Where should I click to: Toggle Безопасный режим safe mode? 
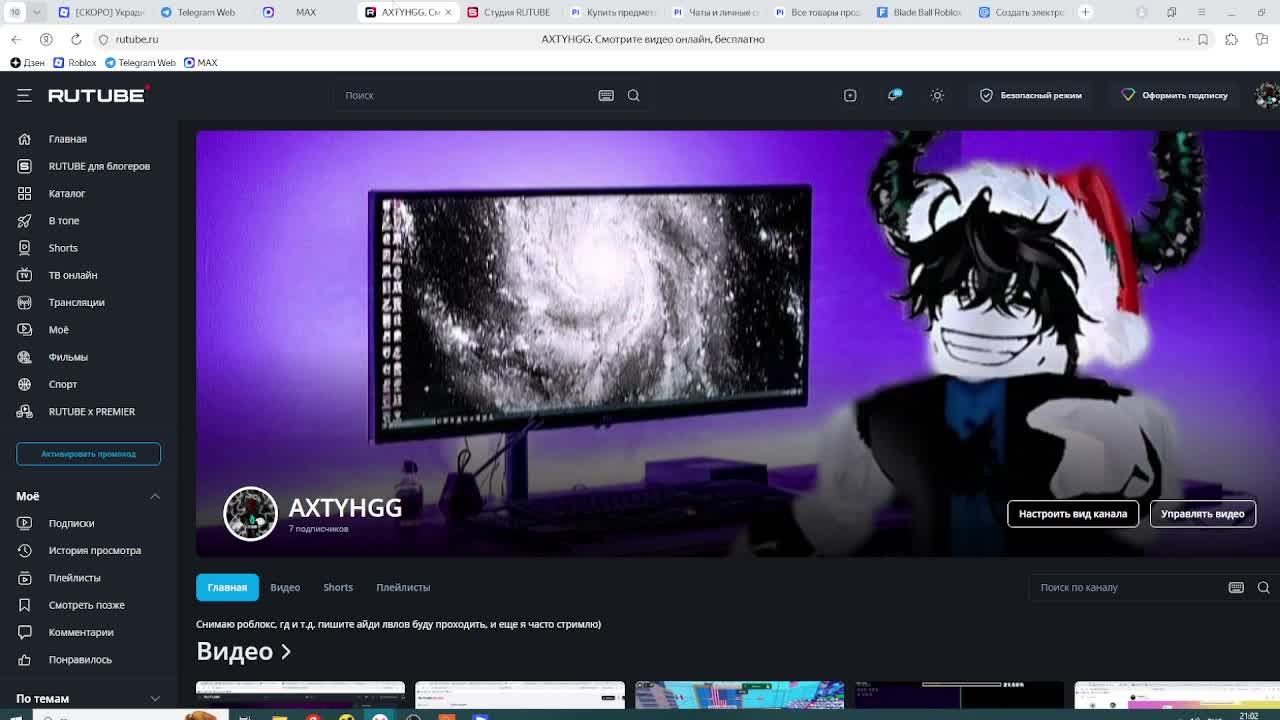coord(1030,95)
